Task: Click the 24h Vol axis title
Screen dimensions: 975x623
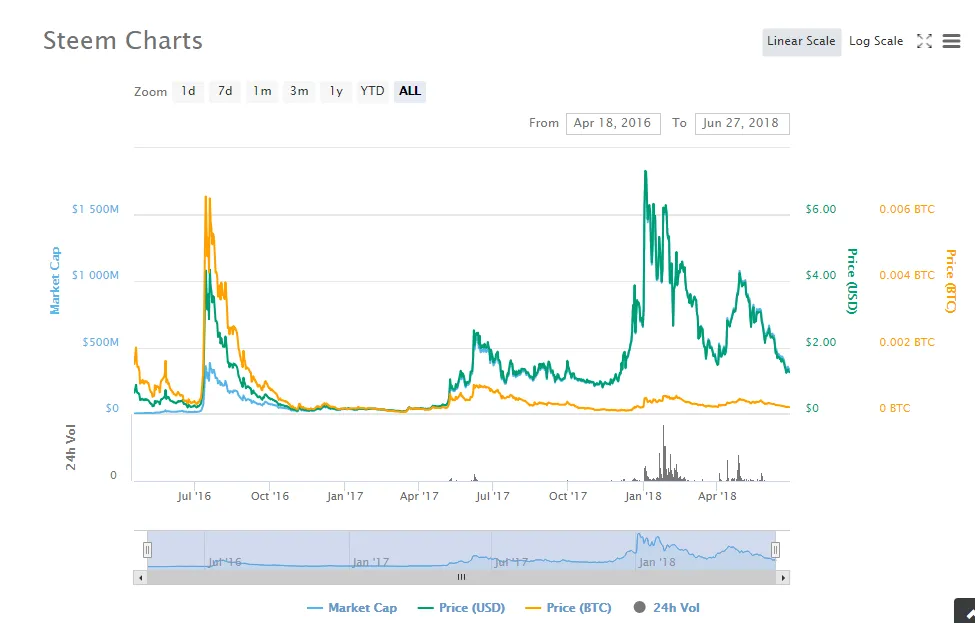Action: [71, 448]
